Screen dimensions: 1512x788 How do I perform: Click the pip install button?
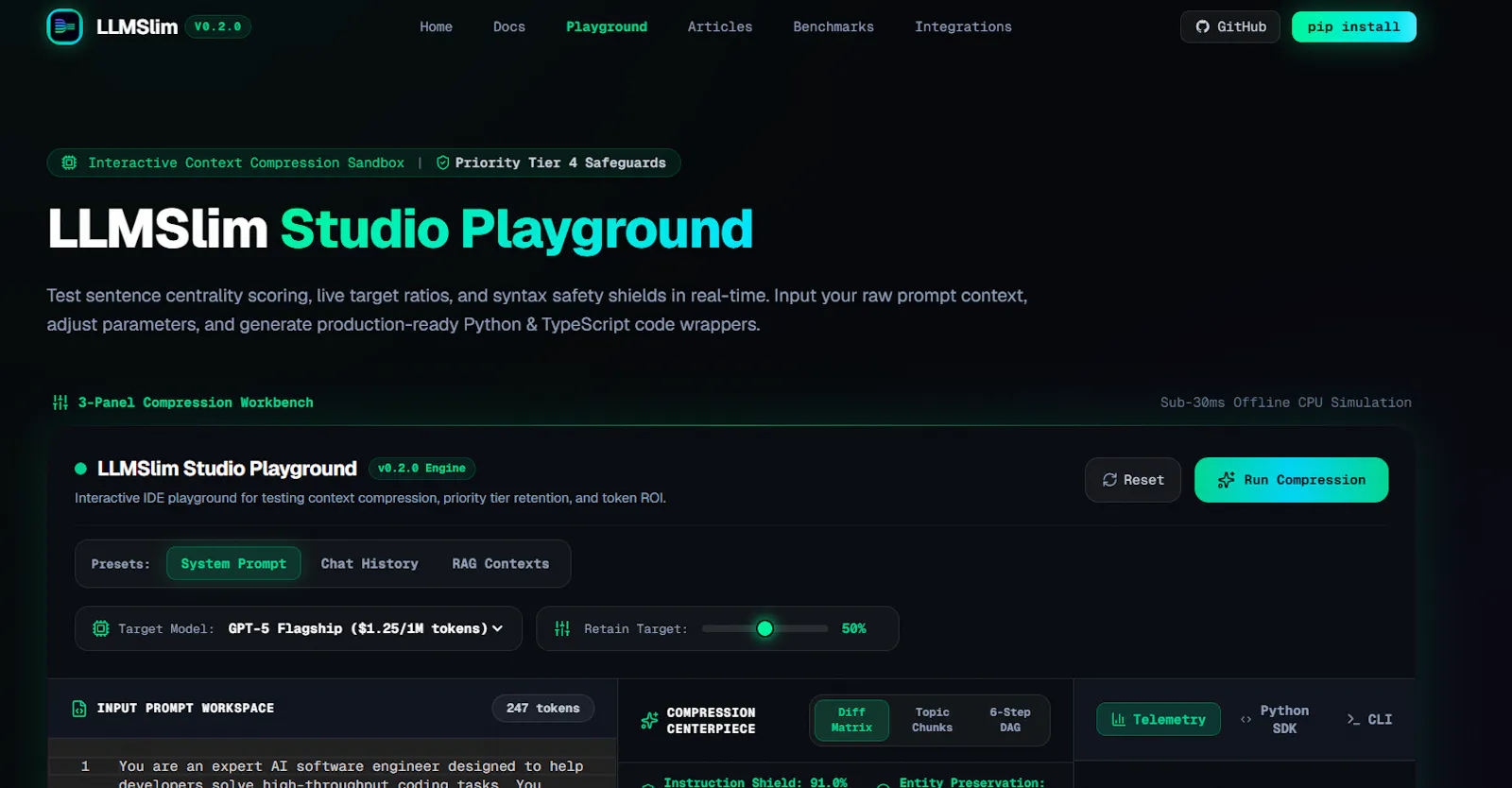(1353, 26)
